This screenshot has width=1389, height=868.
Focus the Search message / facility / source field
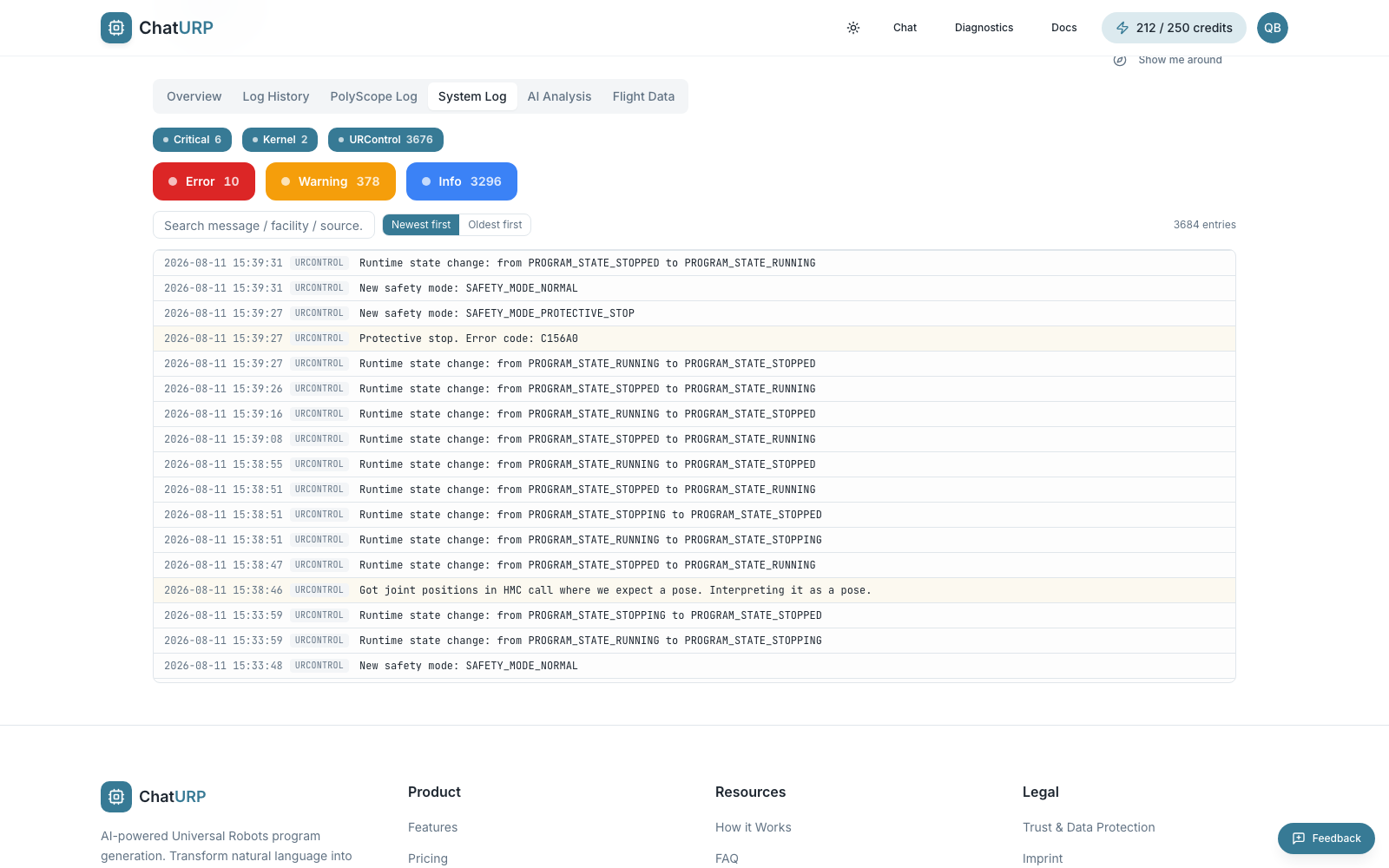(x=264, y=226)
